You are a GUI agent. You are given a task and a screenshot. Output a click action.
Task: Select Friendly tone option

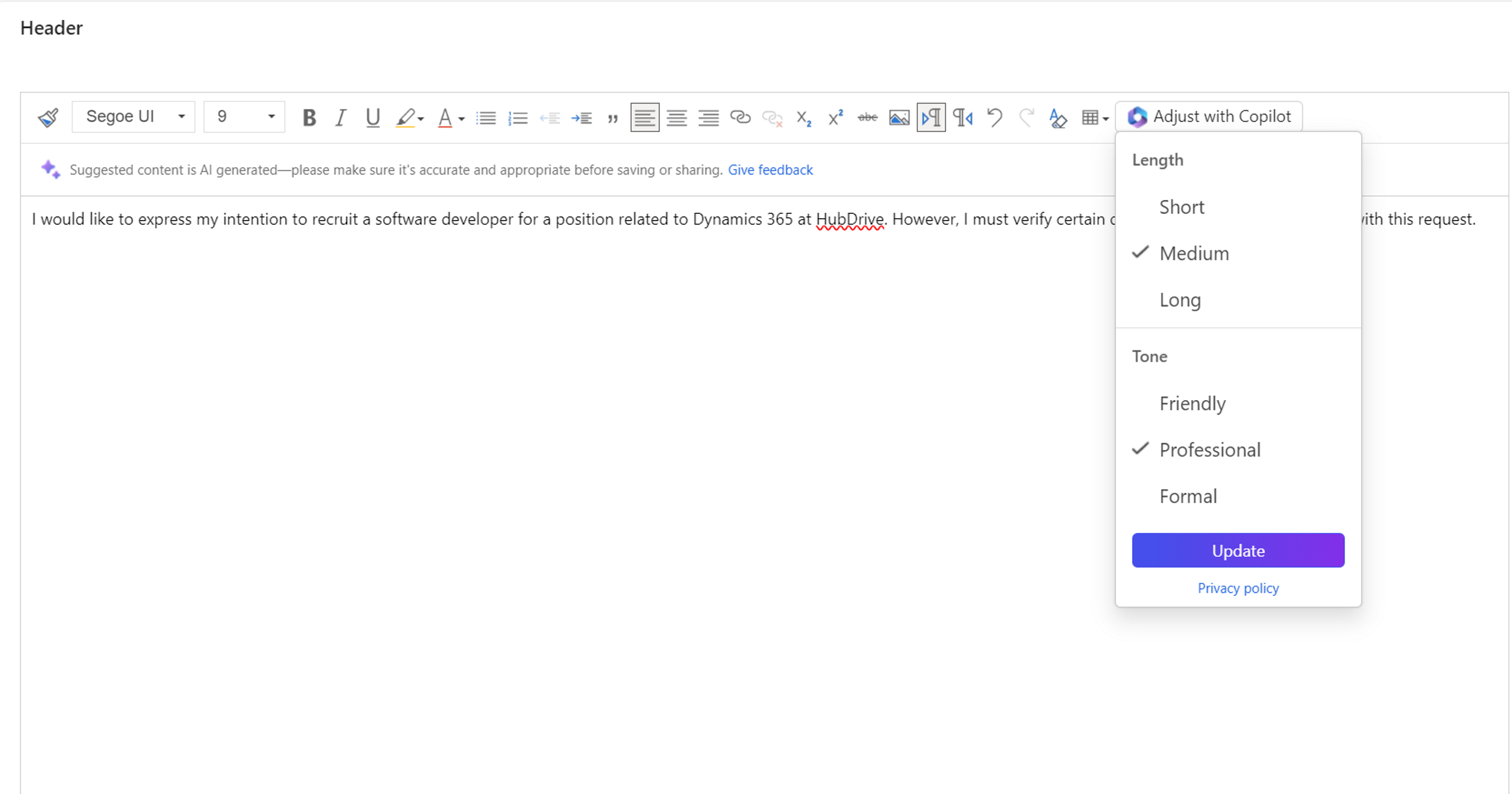1238,403
